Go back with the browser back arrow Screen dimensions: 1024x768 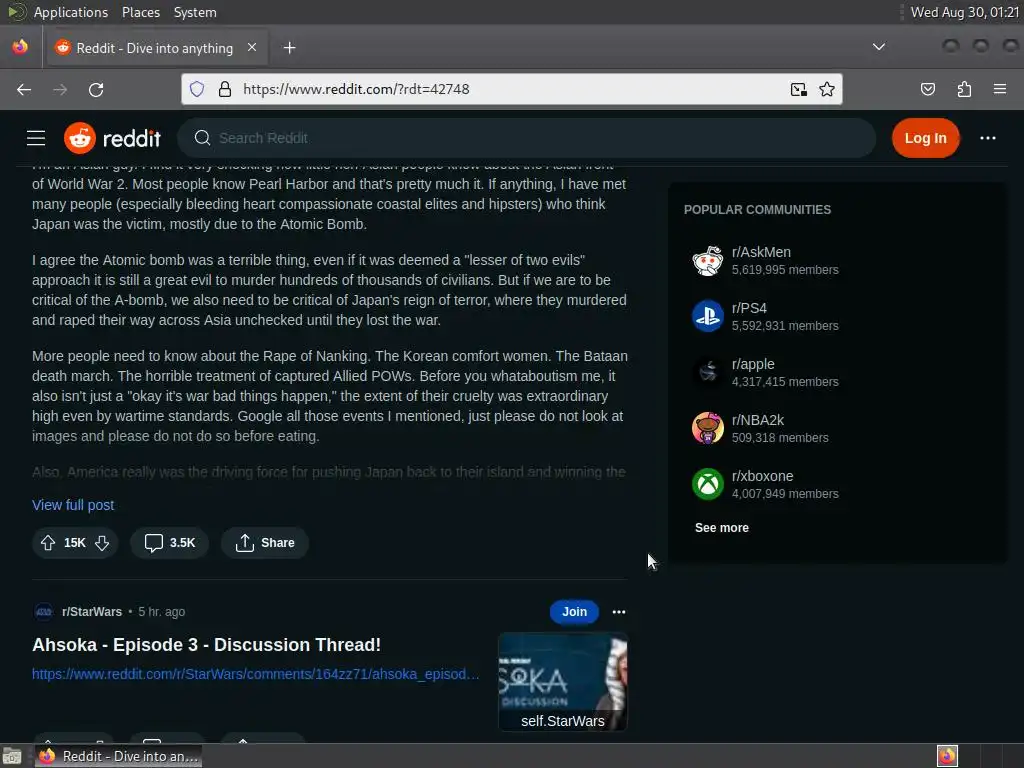tap(24, 89)
